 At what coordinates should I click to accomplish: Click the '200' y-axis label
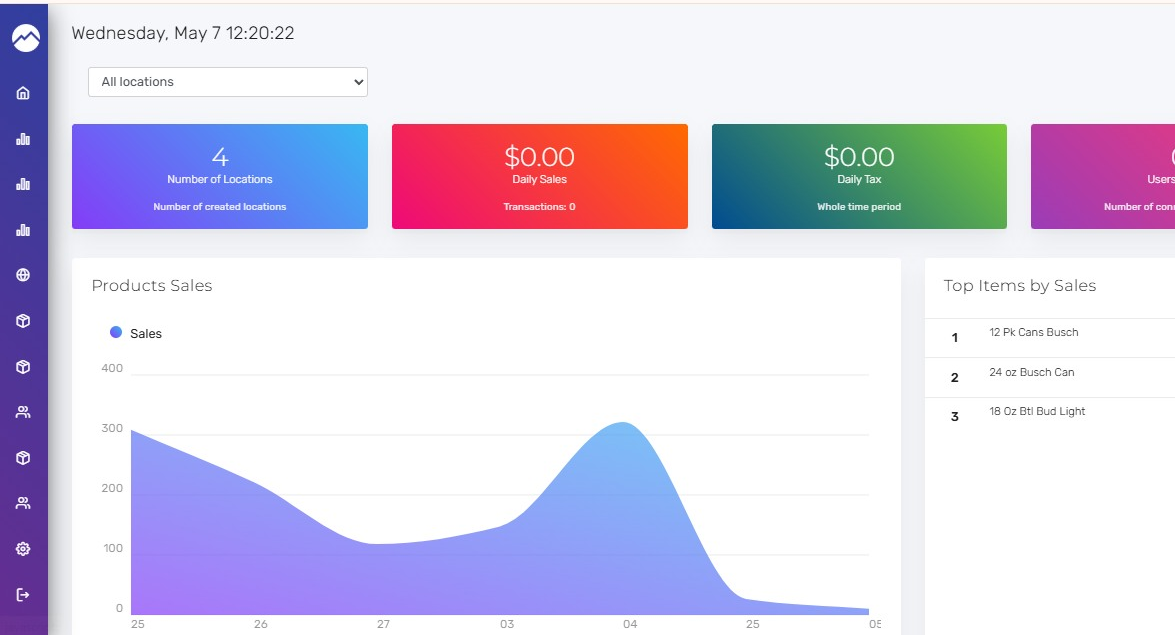coord(112,488)
